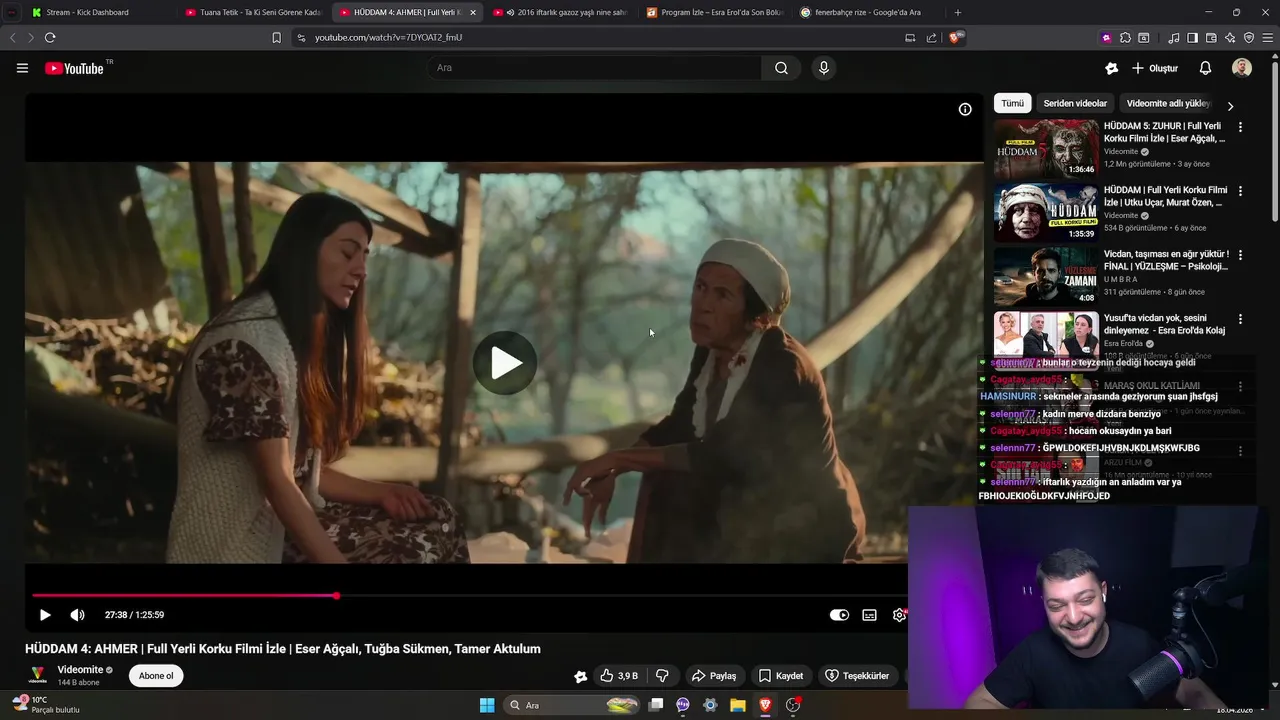Share the page via the address bar share icon
This screenshot has height=720, width=1280.
pyautogui.click(x=932, y=38)
